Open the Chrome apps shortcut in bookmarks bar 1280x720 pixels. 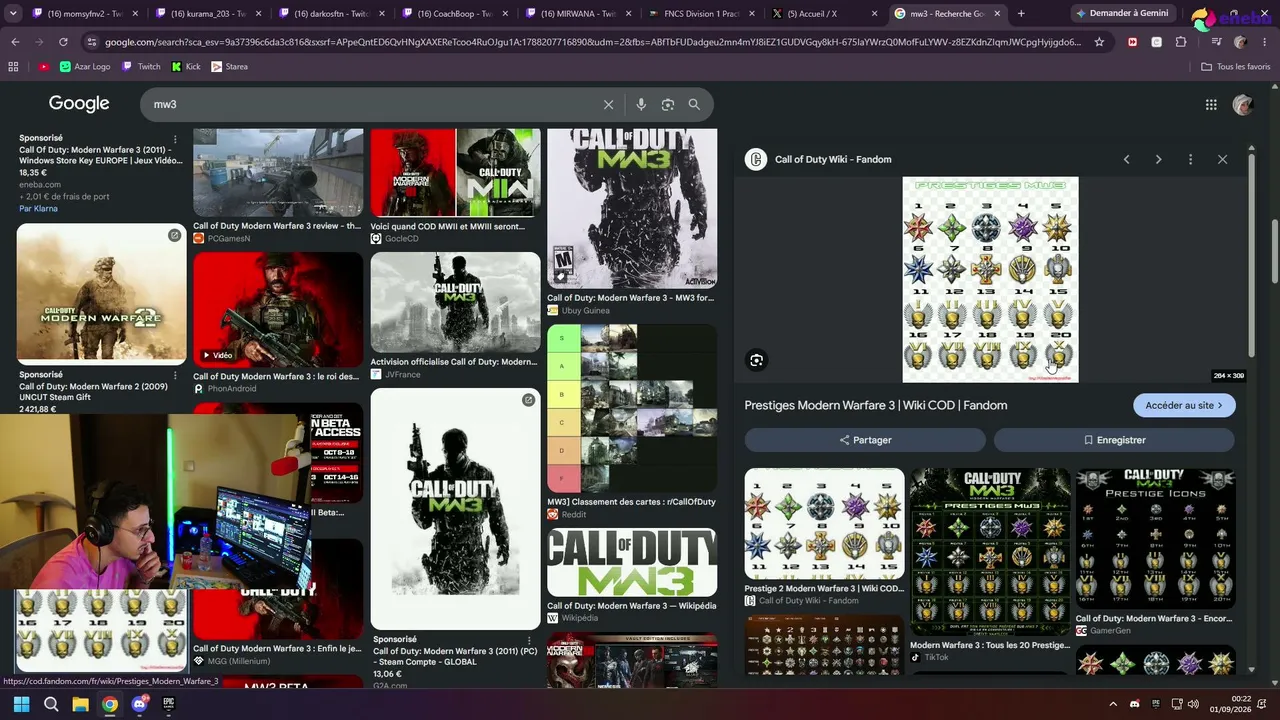coord(13,66)
